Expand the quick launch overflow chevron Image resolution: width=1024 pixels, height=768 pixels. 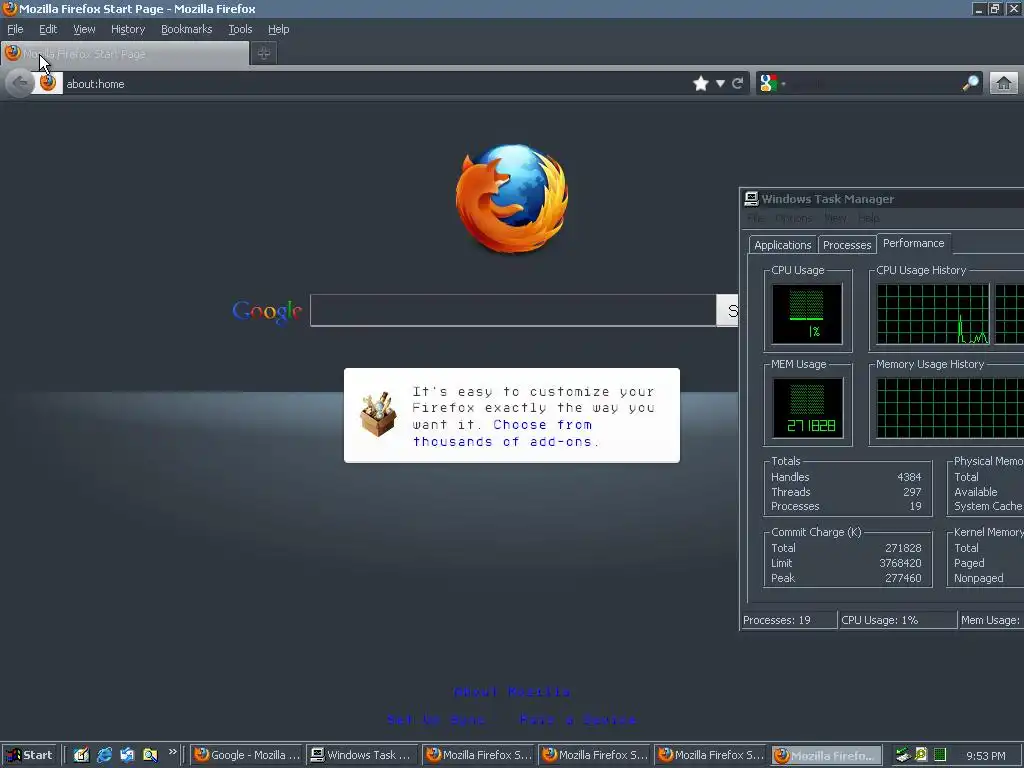coord(172,752)
